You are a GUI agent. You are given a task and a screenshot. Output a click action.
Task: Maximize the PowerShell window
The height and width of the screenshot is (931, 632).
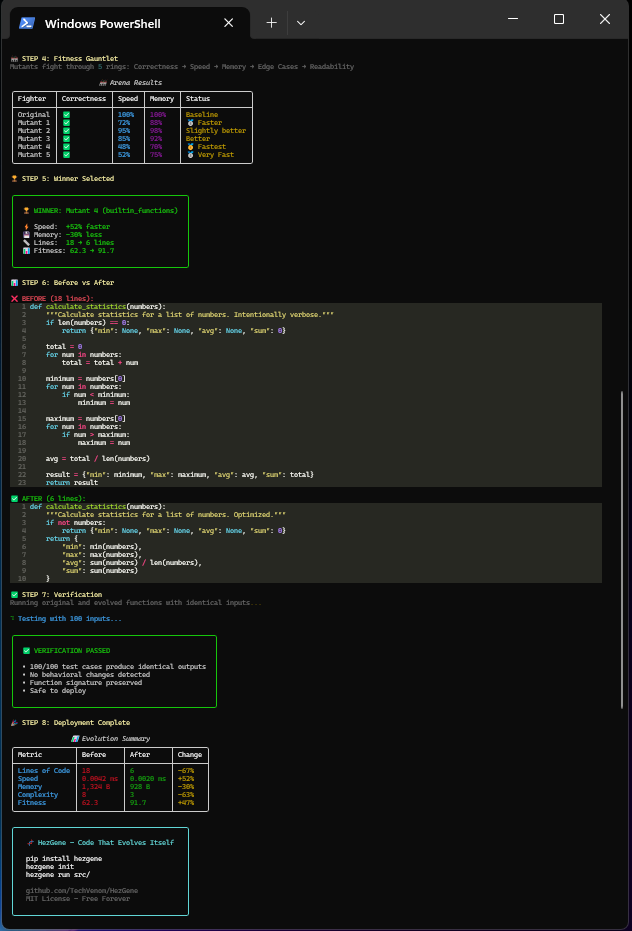point(558,19)
